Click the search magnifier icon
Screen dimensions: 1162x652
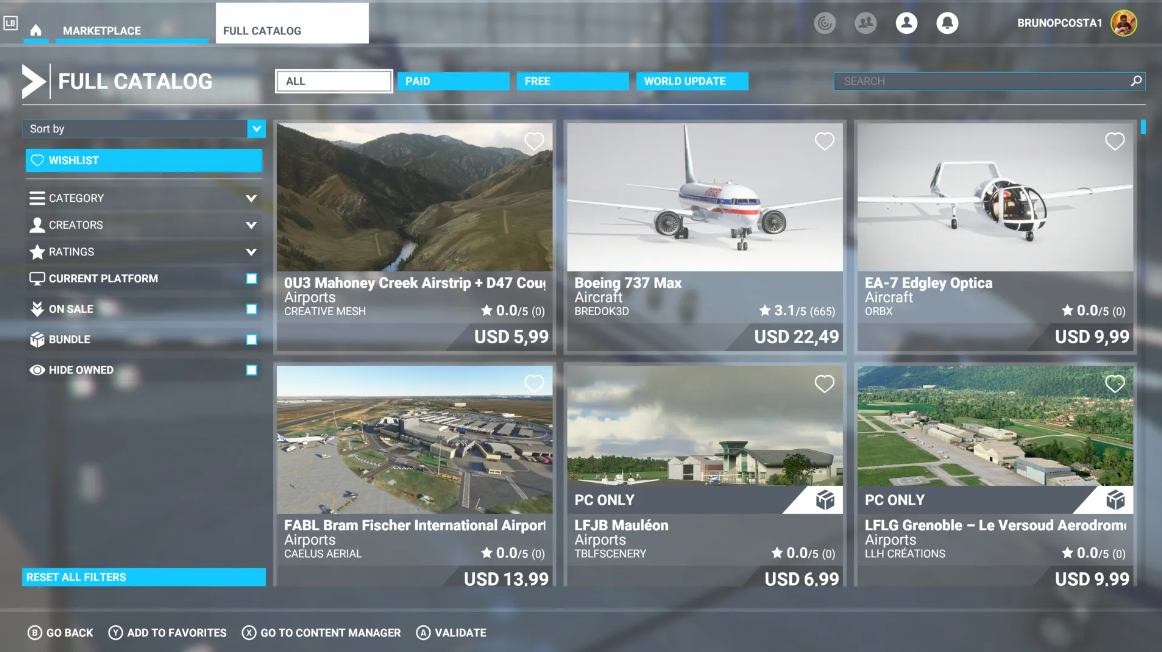[1136, 81]
